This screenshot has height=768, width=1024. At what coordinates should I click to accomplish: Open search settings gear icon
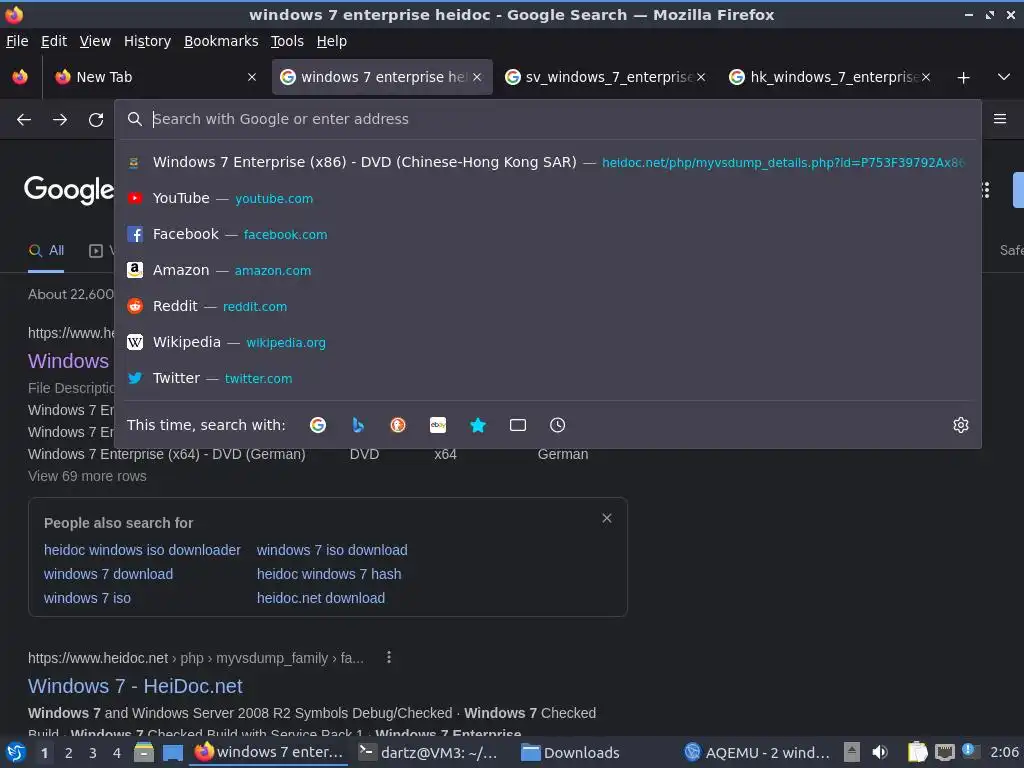961,425
